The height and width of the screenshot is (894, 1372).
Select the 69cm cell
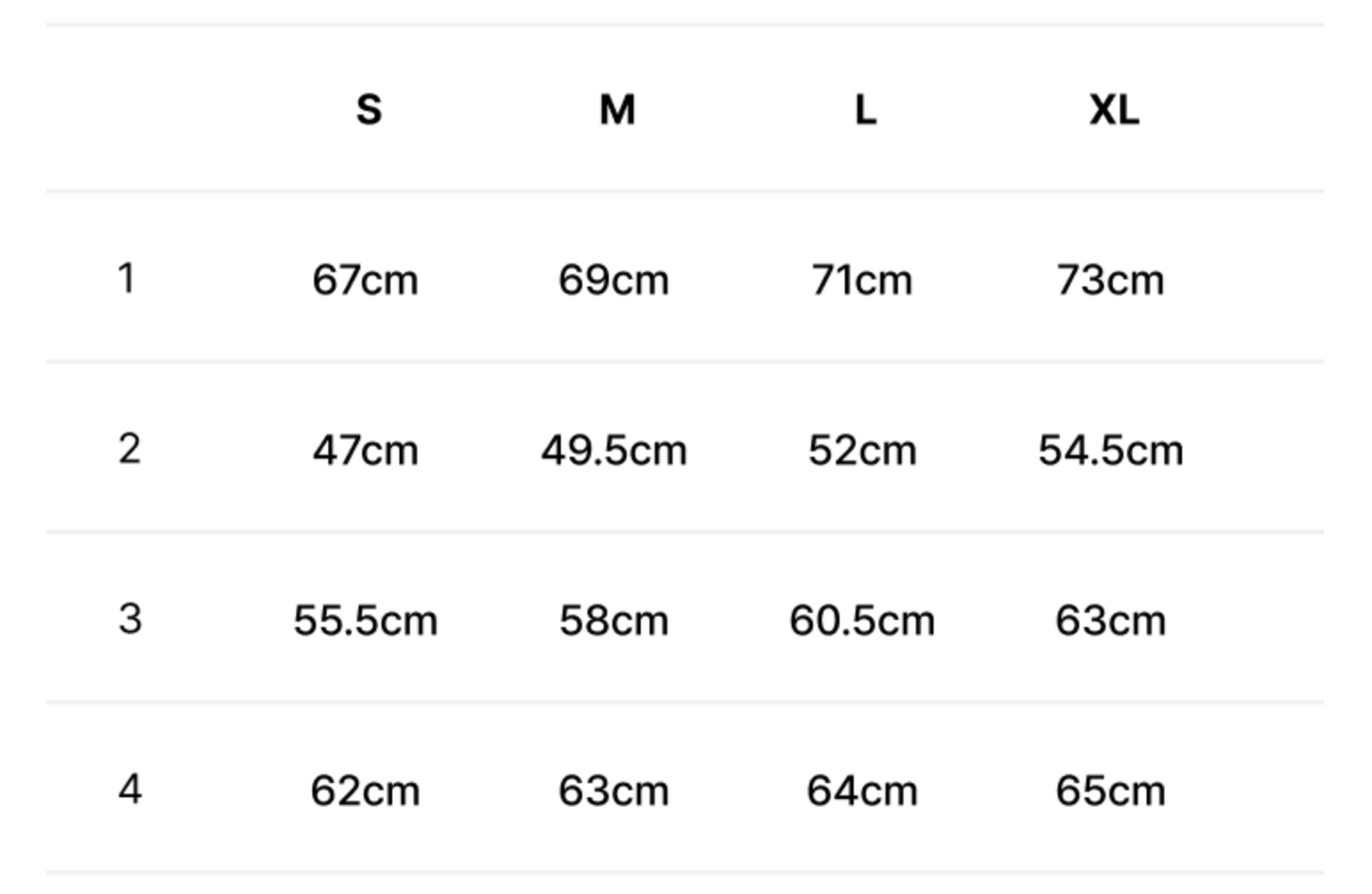tap(613, 280)
